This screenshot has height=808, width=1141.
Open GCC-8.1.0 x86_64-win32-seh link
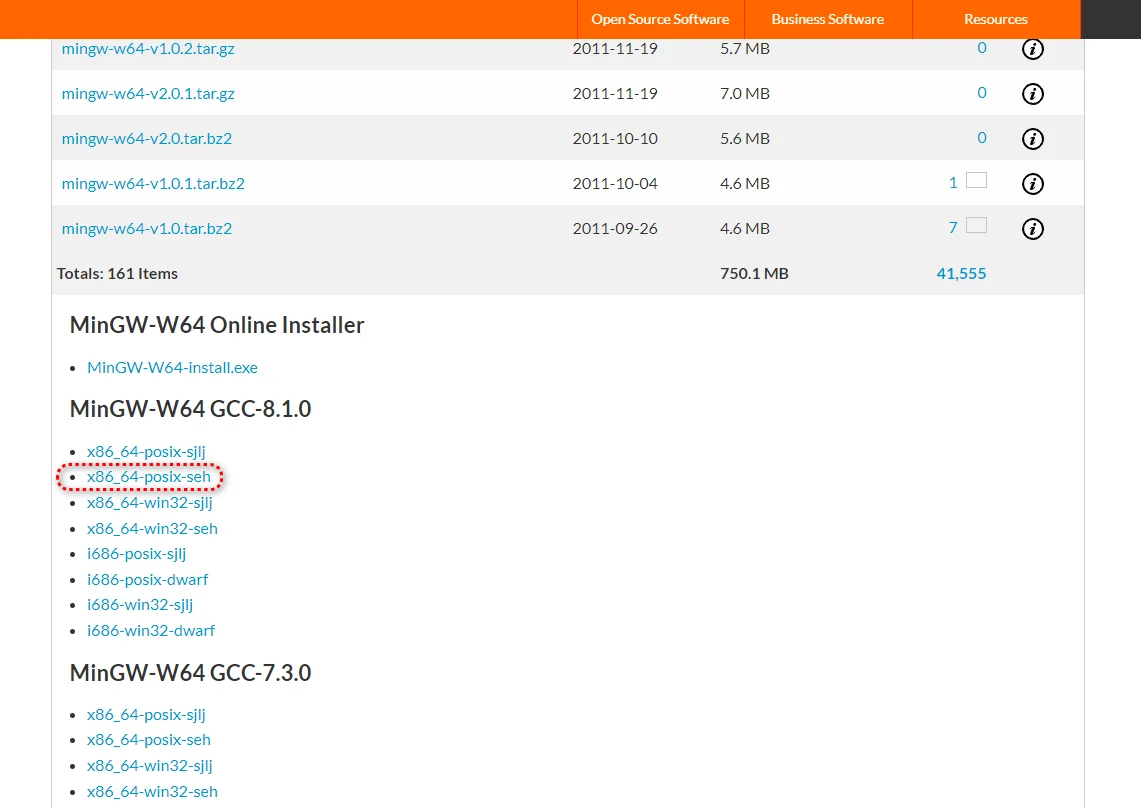click(152, 528)
